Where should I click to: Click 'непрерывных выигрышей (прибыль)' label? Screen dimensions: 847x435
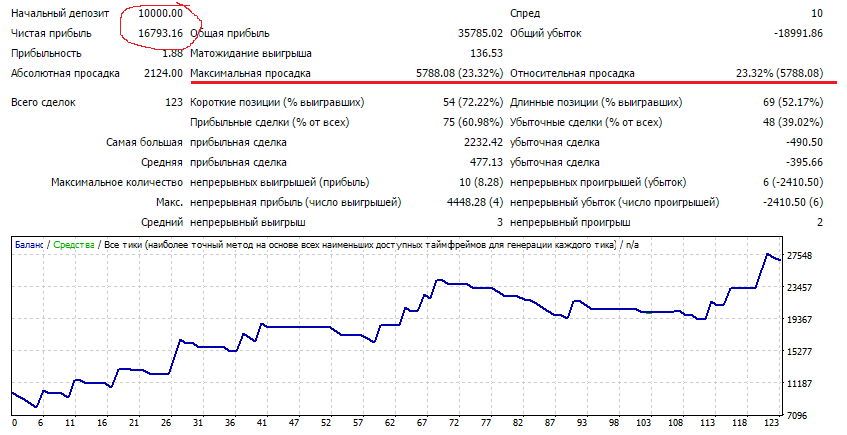tap(280, 182)
